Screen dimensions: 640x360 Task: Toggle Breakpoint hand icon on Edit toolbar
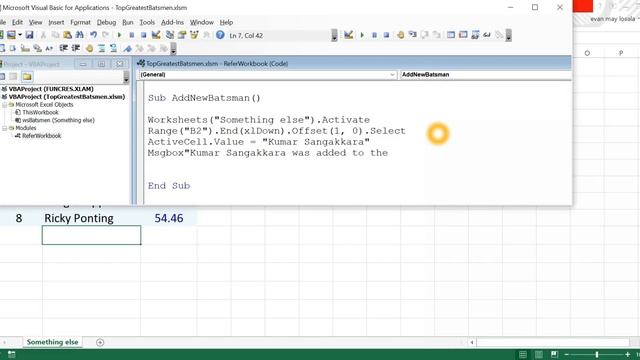tap(89, 49)
